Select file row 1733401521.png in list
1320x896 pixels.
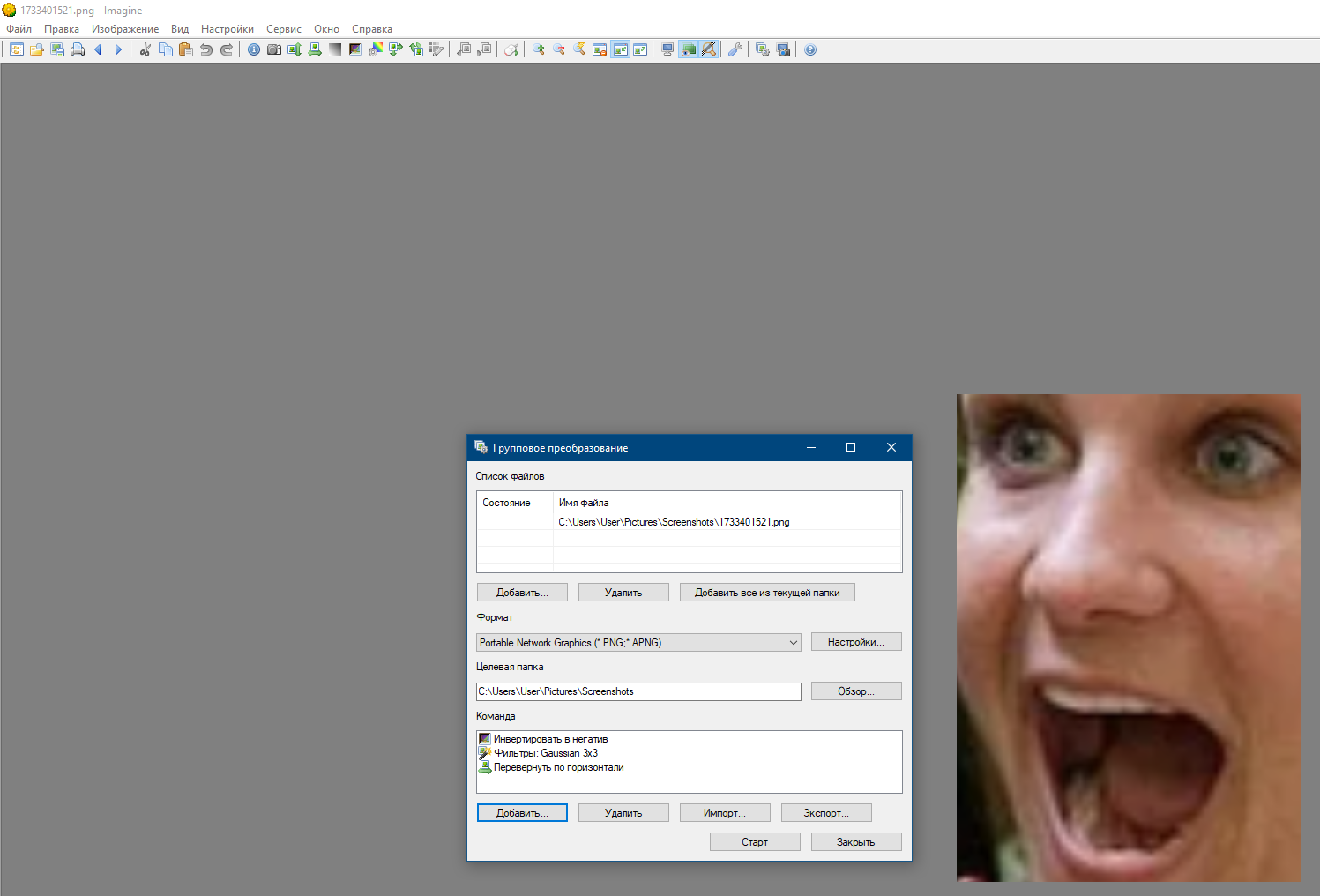click(x=689, y=522)
